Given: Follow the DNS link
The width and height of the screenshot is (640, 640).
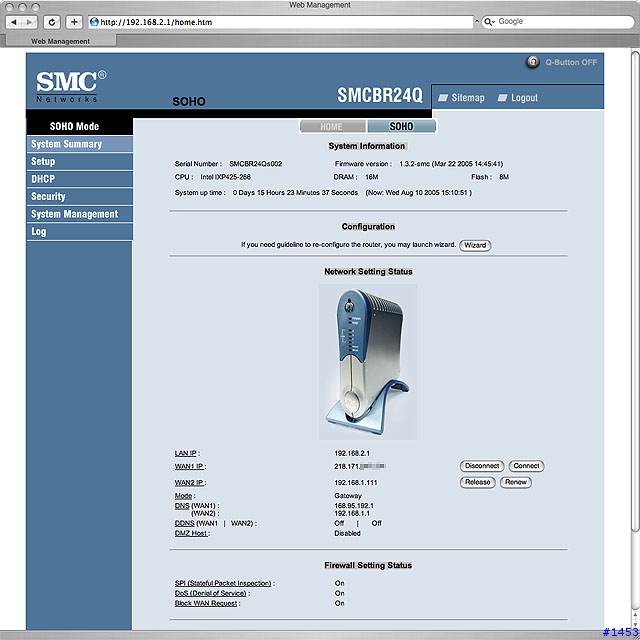Looking at the screenshot, I should [182, 506].
